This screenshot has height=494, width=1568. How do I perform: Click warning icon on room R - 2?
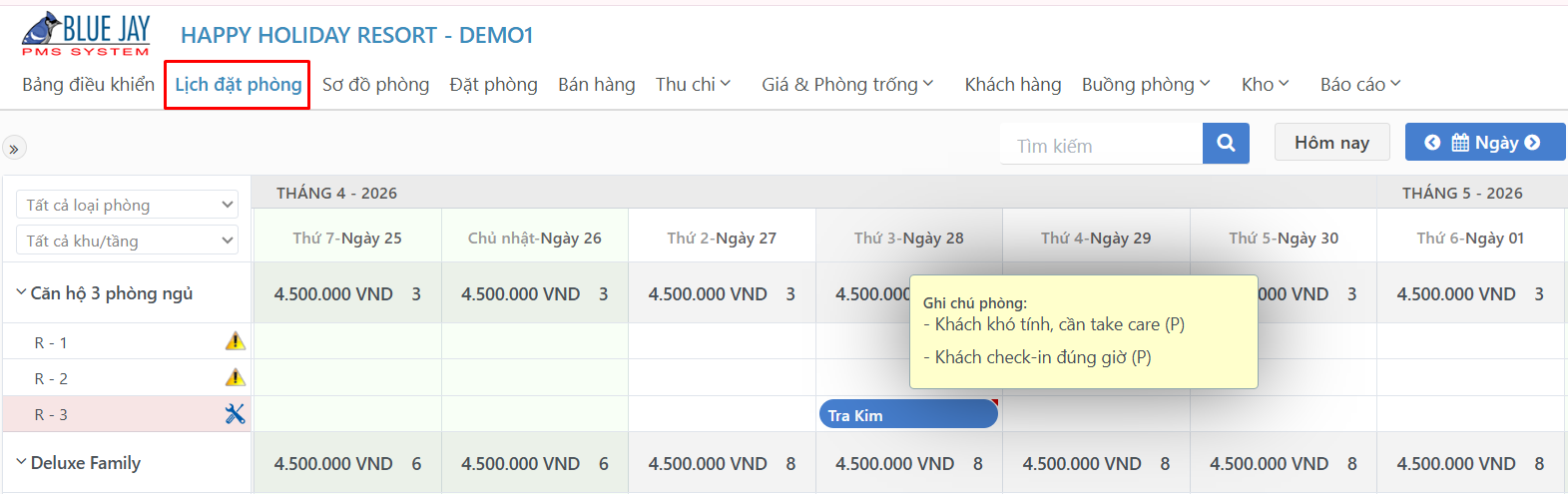[x=235, y=377]
